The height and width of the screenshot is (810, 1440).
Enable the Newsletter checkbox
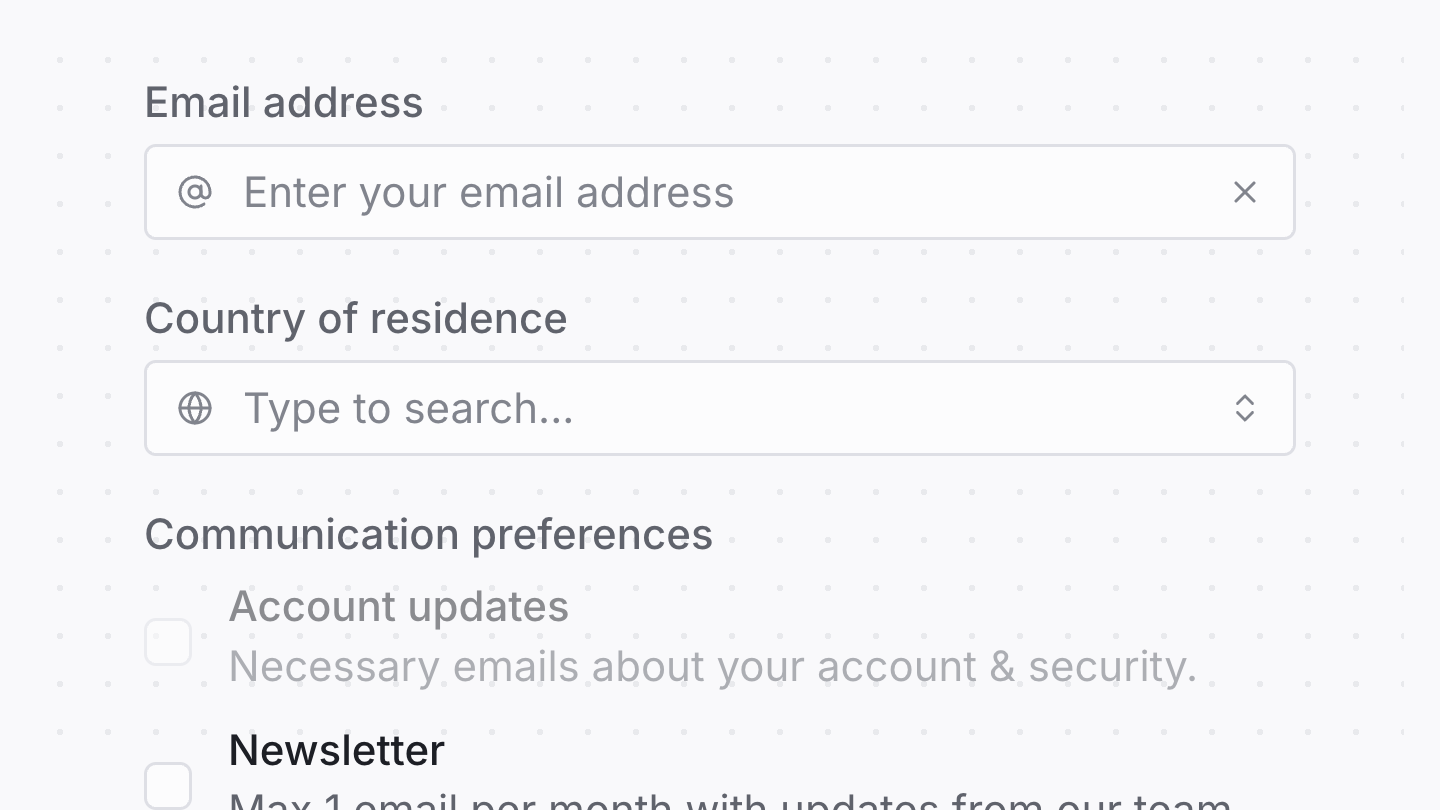pos(168,785)
